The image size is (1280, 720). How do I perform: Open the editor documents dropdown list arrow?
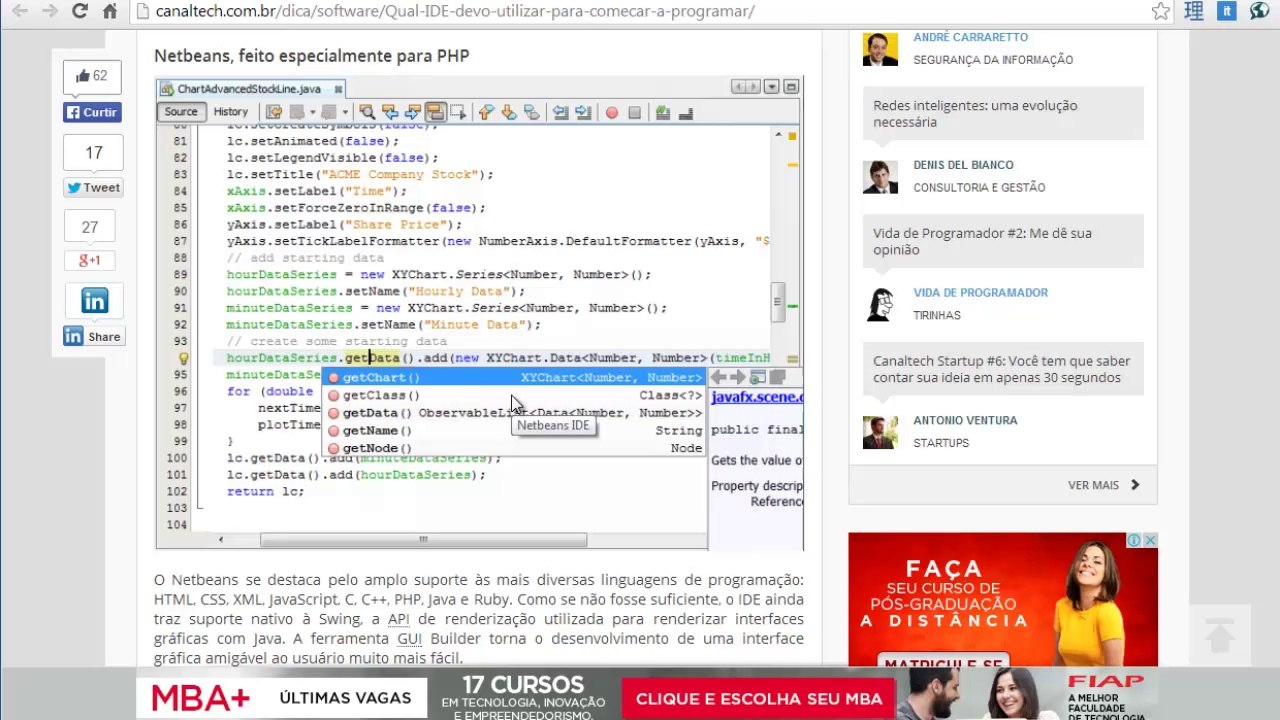pos(771,87)
